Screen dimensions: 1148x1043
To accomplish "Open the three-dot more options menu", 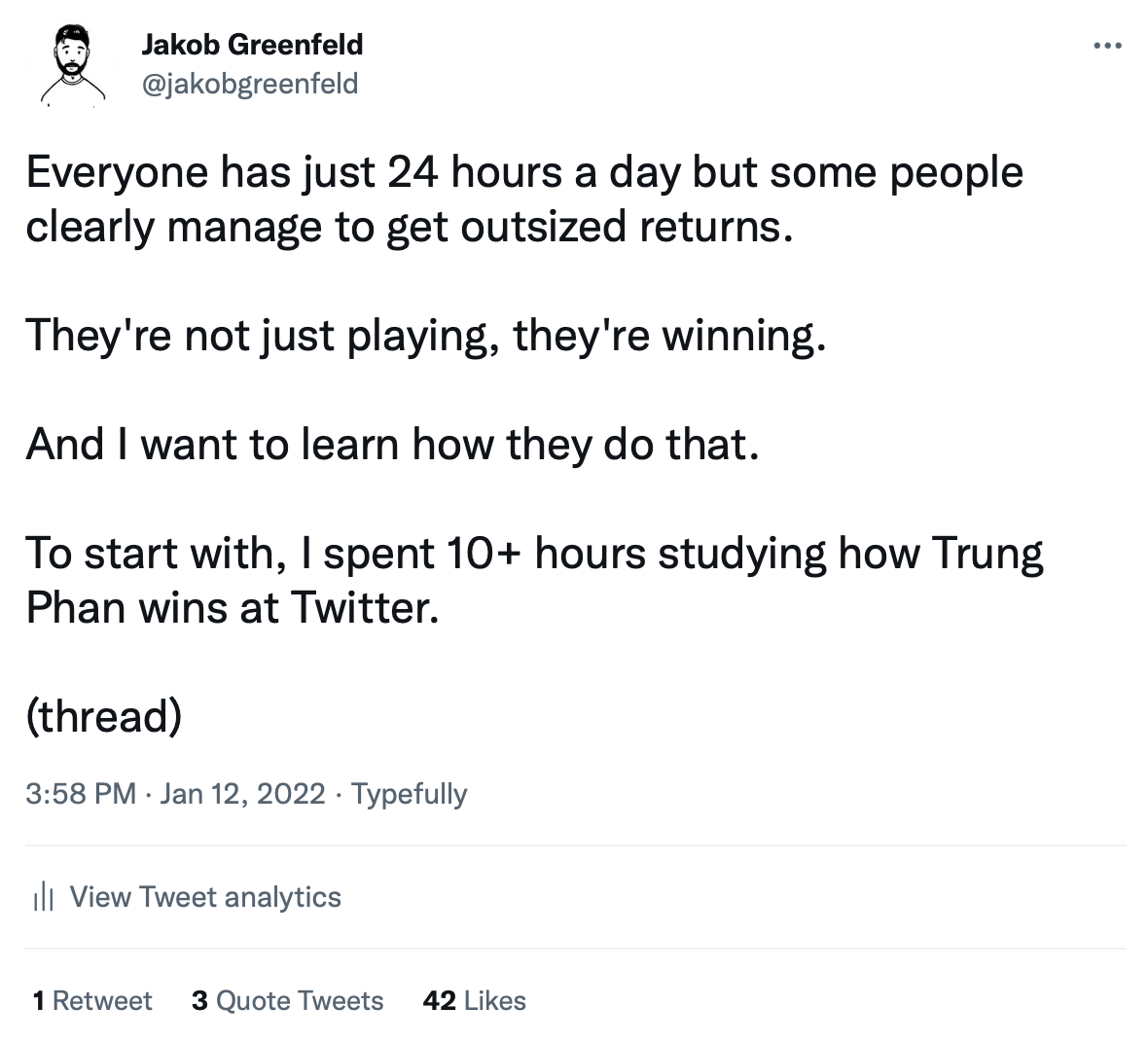I will point(1107,46).
